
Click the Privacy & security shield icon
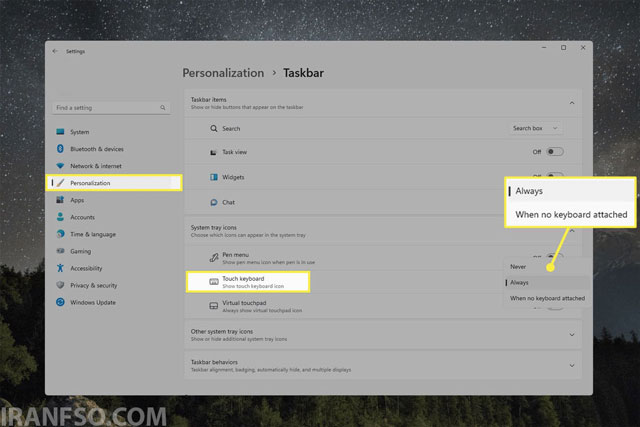point(60,285)
